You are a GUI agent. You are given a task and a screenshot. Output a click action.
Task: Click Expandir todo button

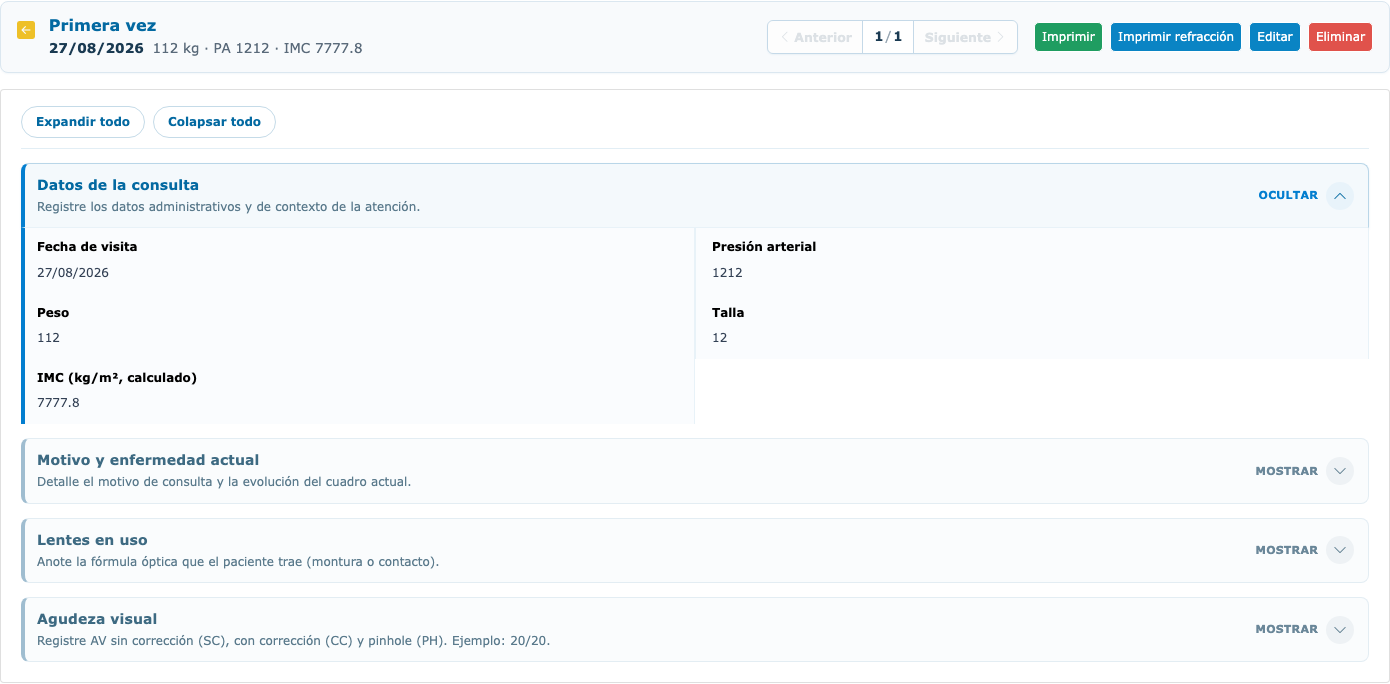pos(83,122)
